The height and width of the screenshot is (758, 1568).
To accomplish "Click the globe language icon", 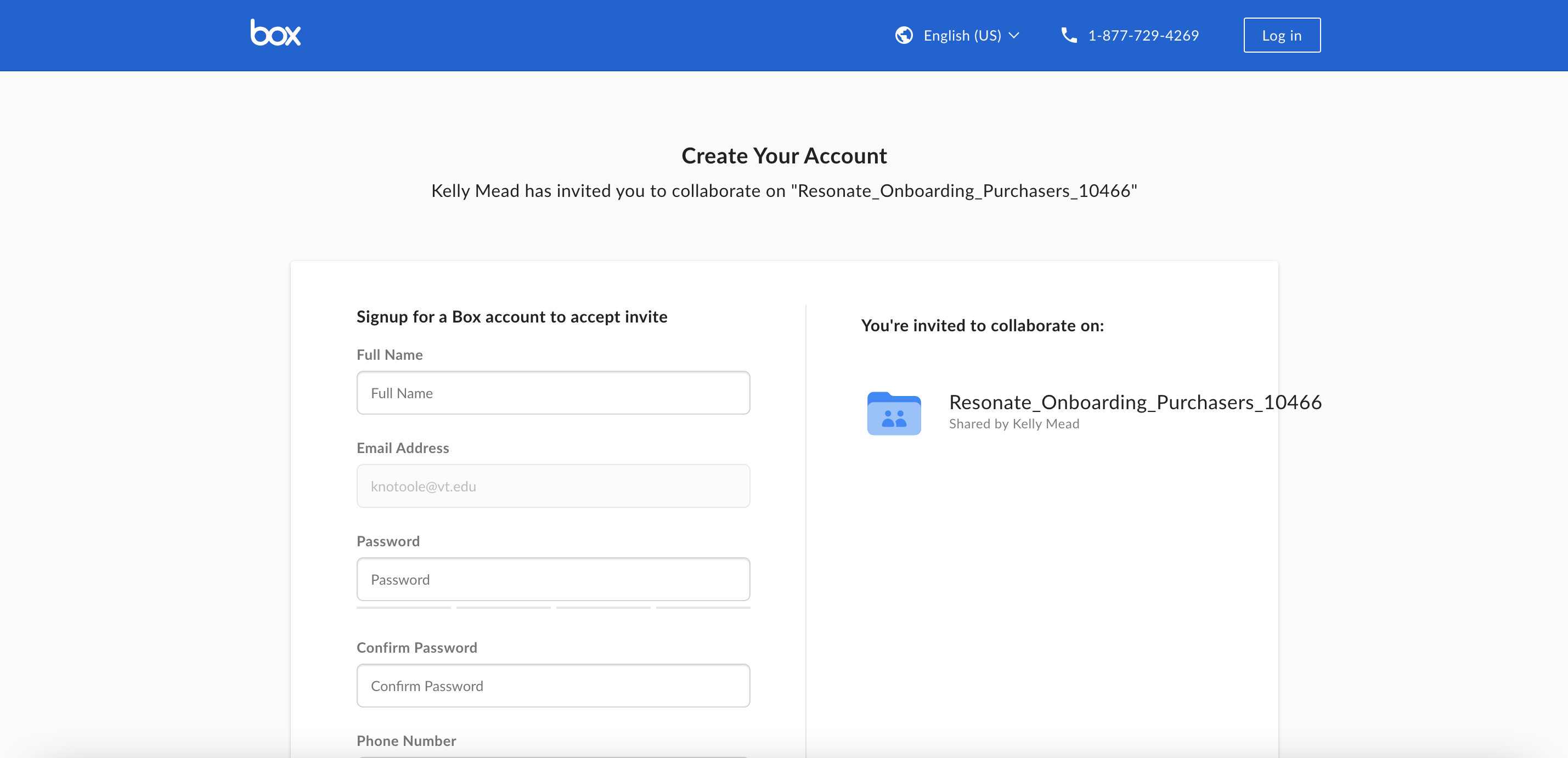I will (x=903, y=35).
